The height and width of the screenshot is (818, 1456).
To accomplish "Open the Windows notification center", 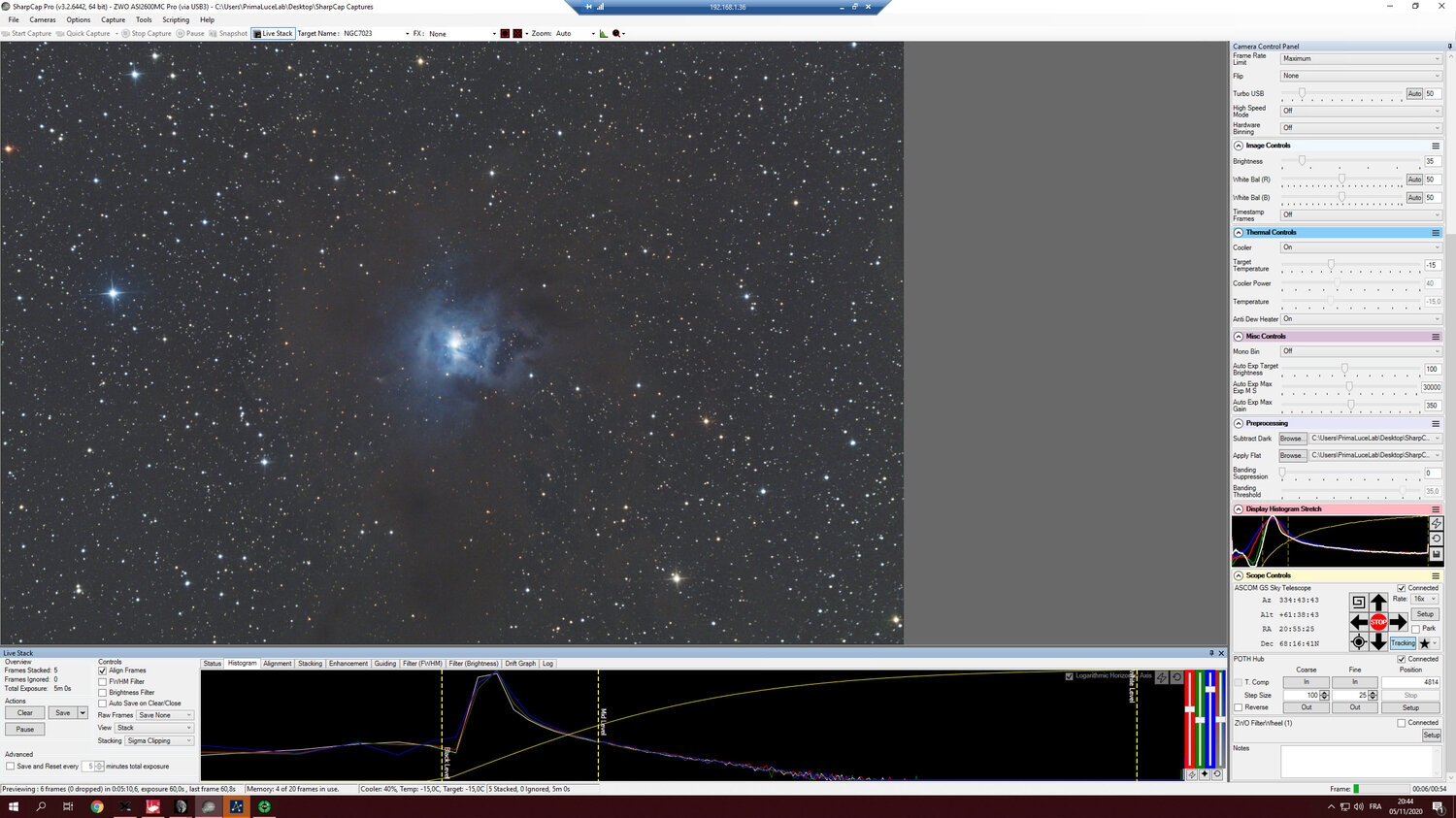I will (x=1439, y=807).
